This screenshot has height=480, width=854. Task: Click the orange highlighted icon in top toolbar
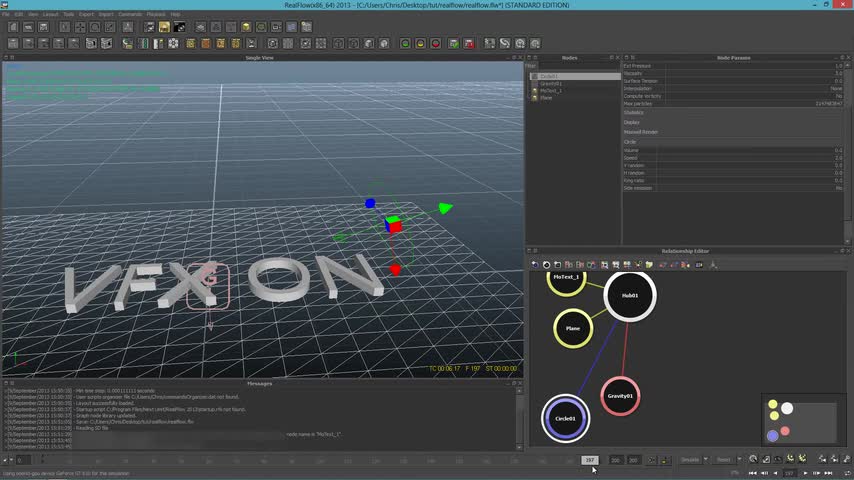(164, 27)
